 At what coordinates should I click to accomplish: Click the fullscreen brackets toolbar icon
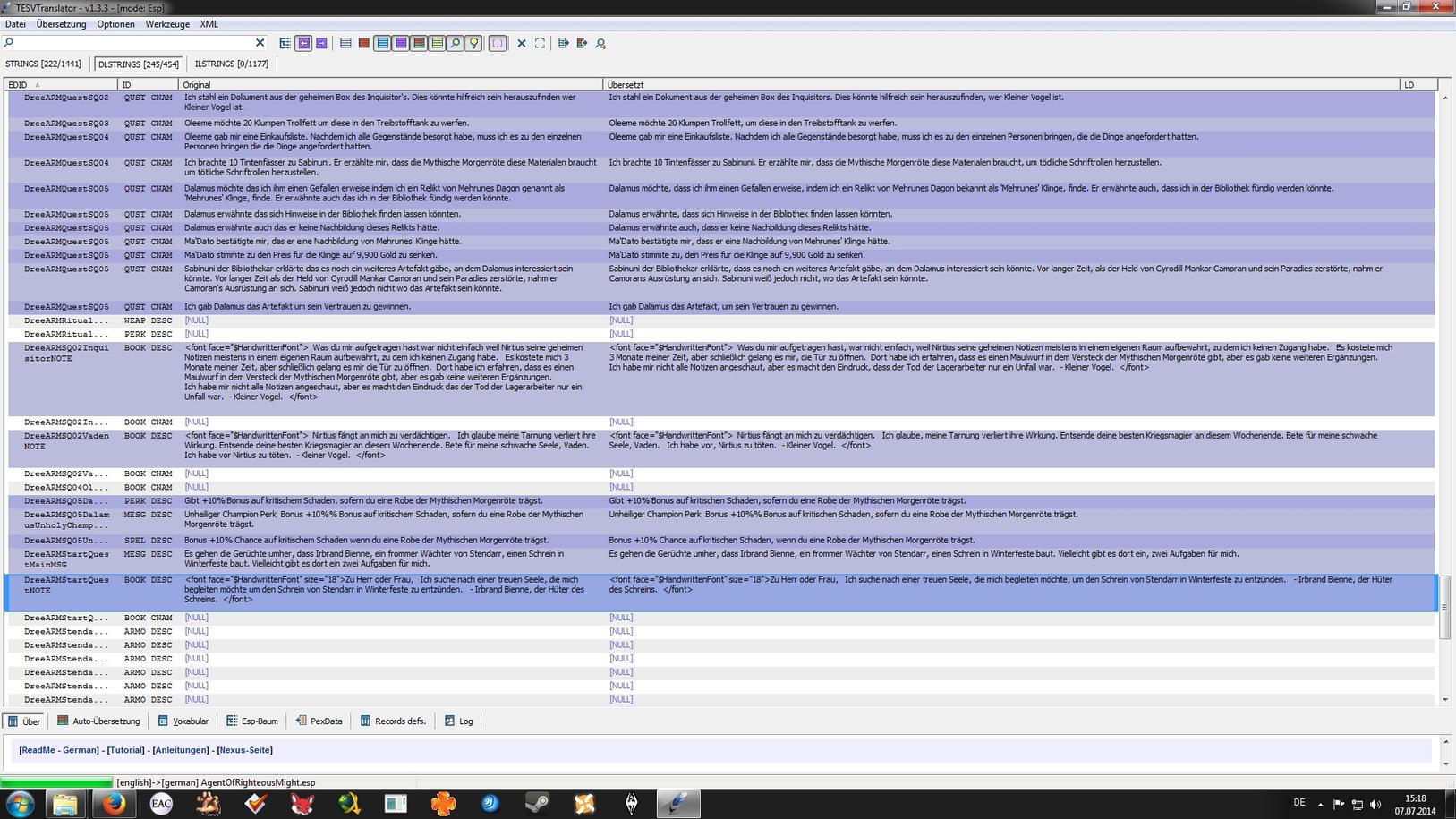[x=540, y=43]
